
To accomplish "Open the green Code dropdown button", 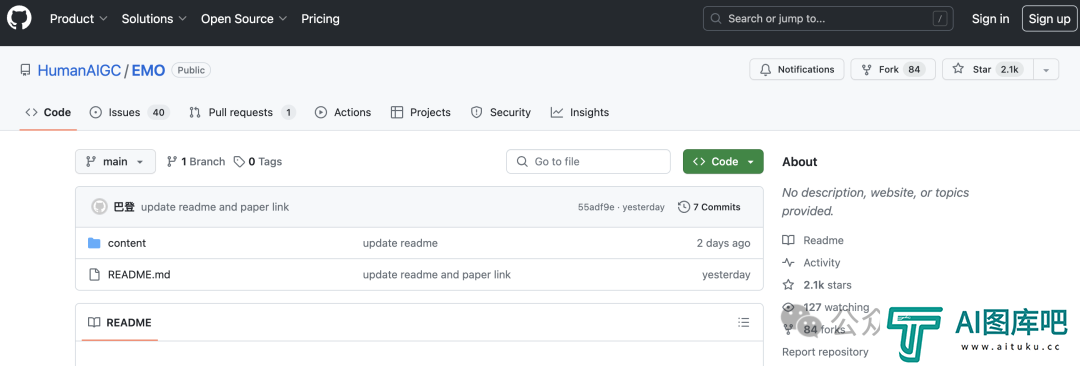I will (x=723, y=161).
